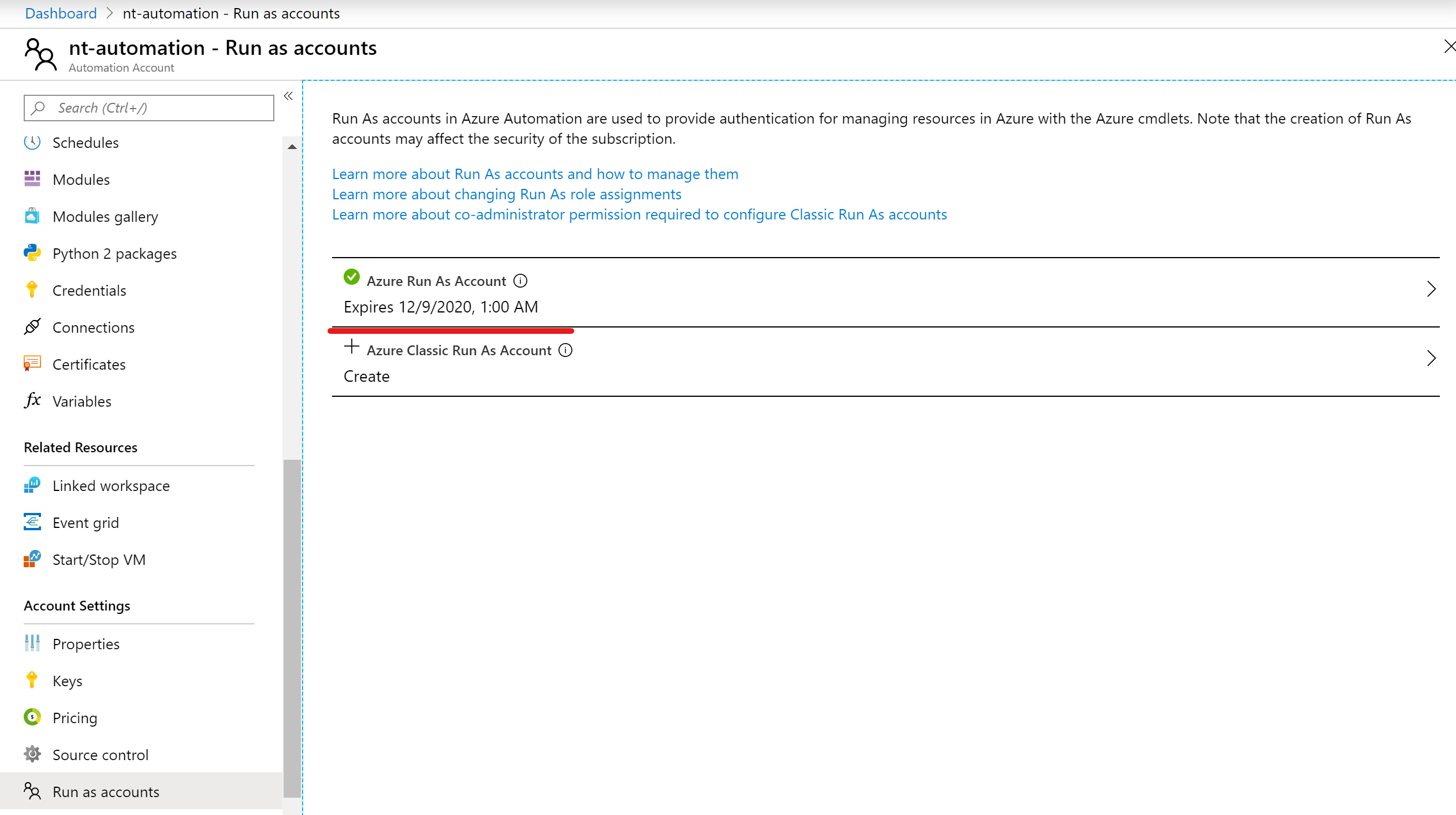
Task: Click the Pricing circle icon
Action: tap(32, 717)
